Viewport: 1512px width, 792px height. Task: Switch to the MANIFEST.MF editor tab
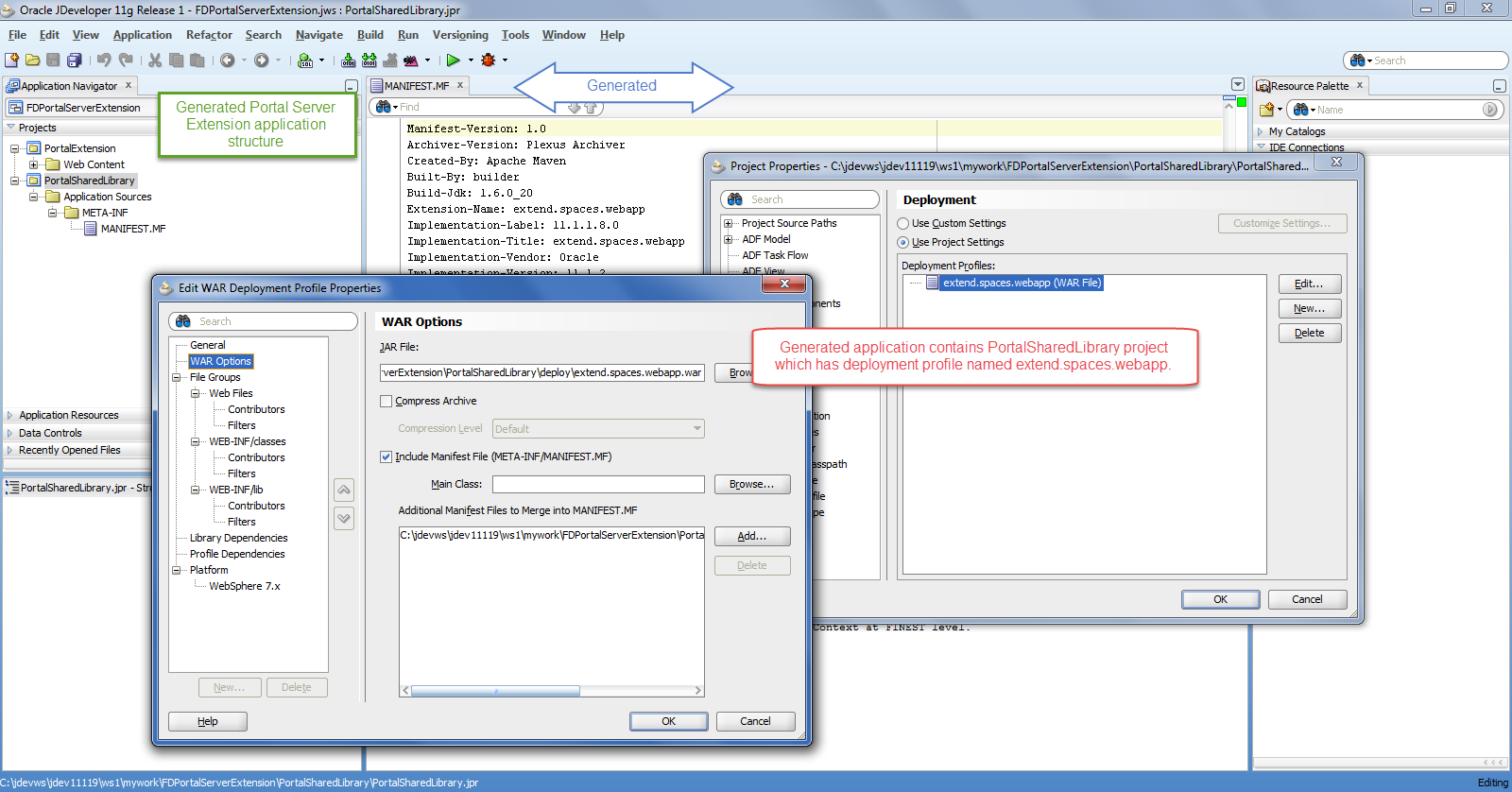416,86
